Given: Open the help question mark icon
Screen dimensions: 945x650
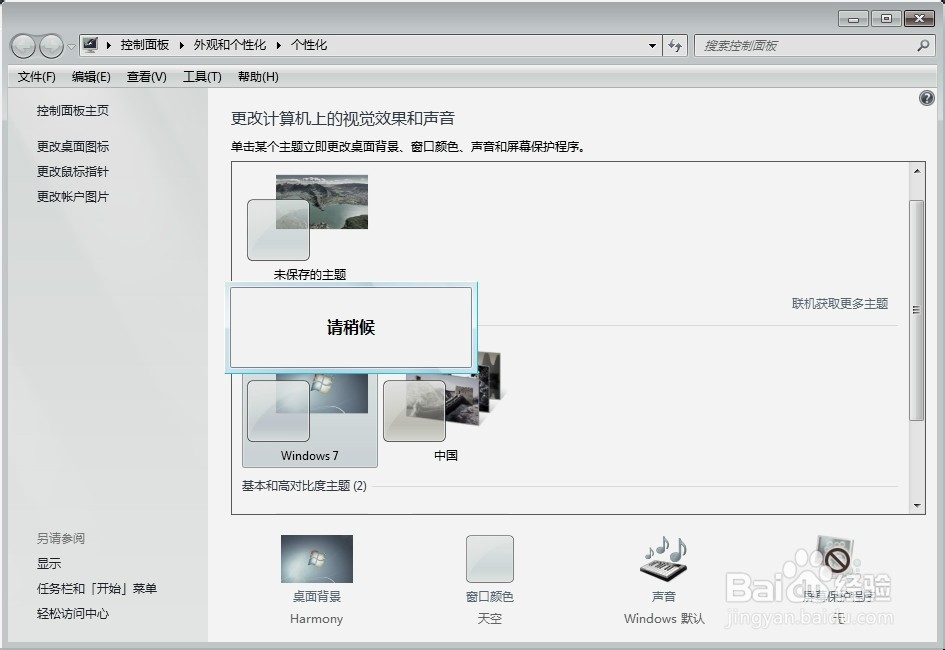Looking at the screenshot, I should (927, 98).
